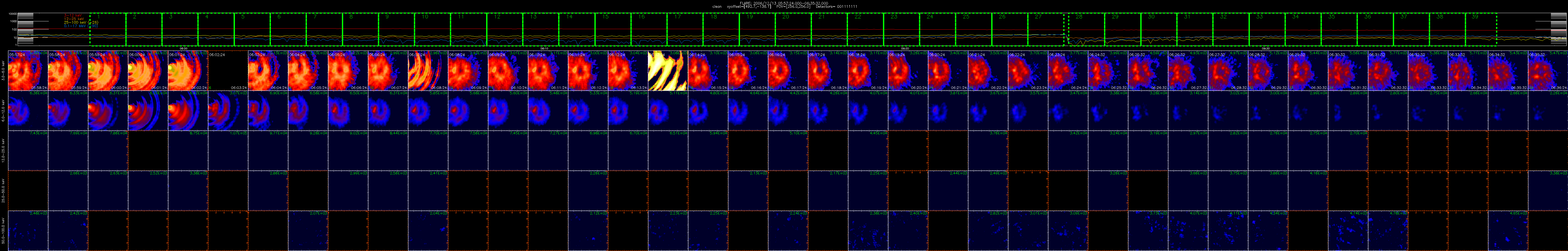Open the 06:35:32 image in the 3.0-6.0 keV row
The width and height of the screenshot is (1568, 251).
1548,71
